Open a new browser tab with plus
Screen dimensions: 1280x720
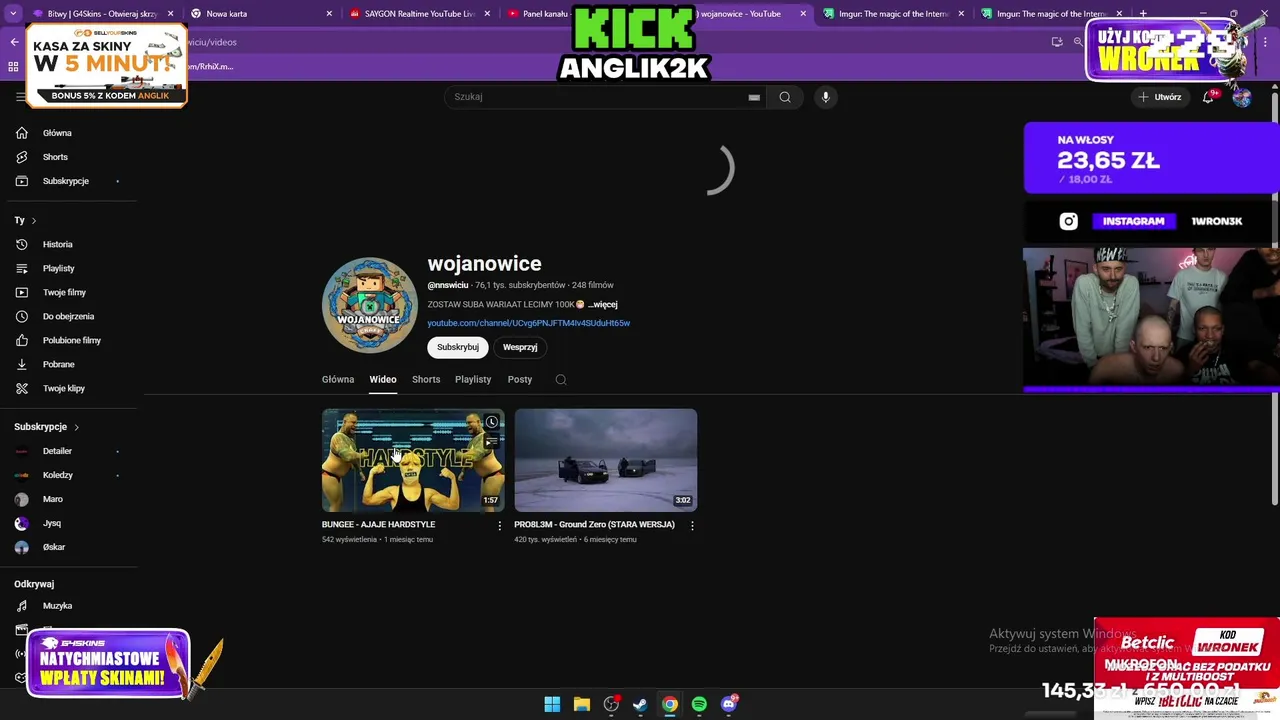click(1143, 14)
